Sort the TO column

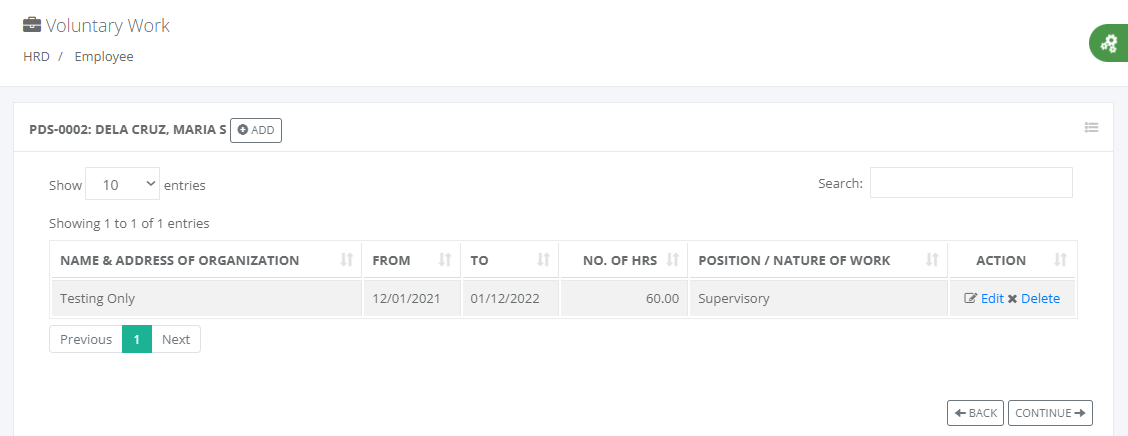click(510, 260)
